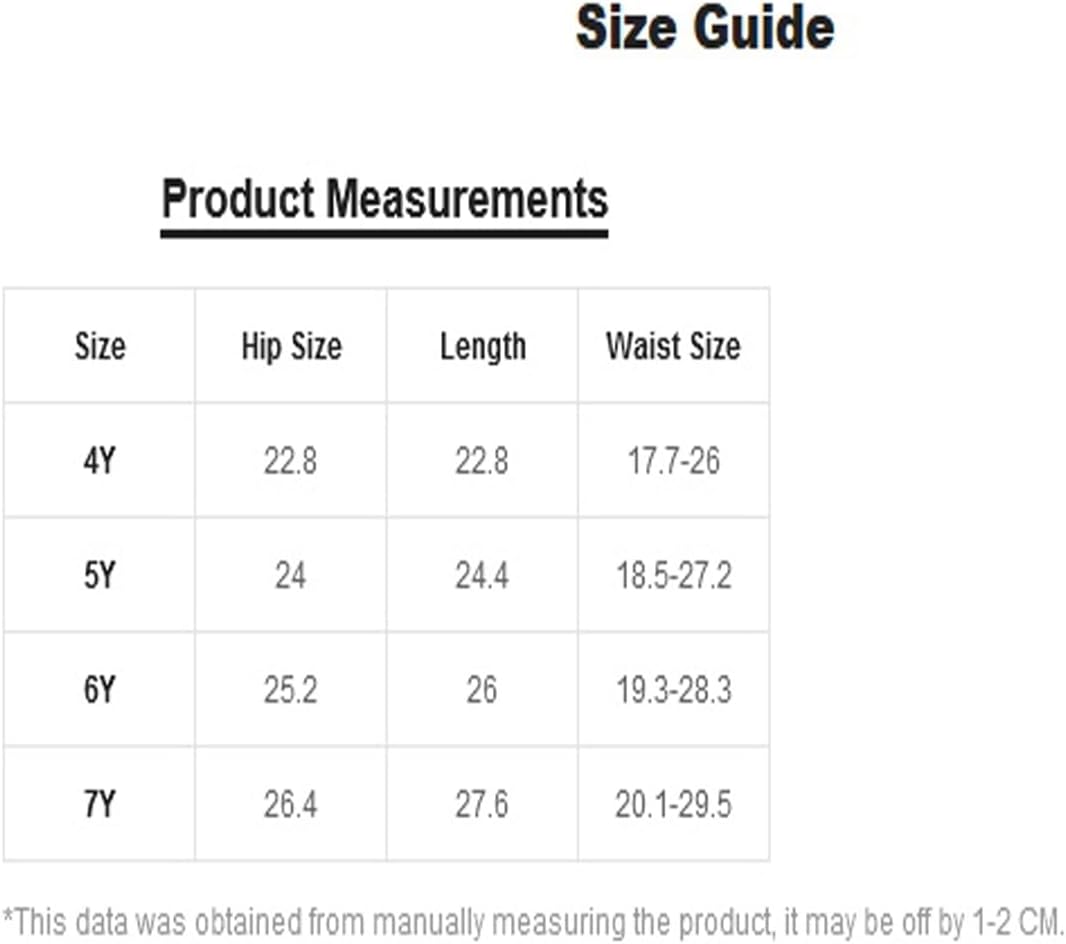Click the 4Y waist value 17.7-26

point(674,461)
